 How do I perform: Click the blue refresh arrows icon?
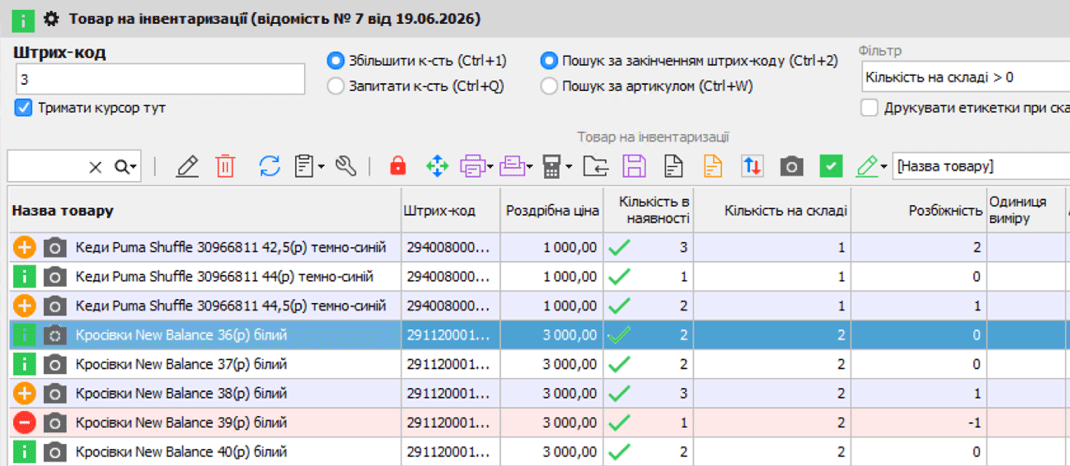coord(270,166)
